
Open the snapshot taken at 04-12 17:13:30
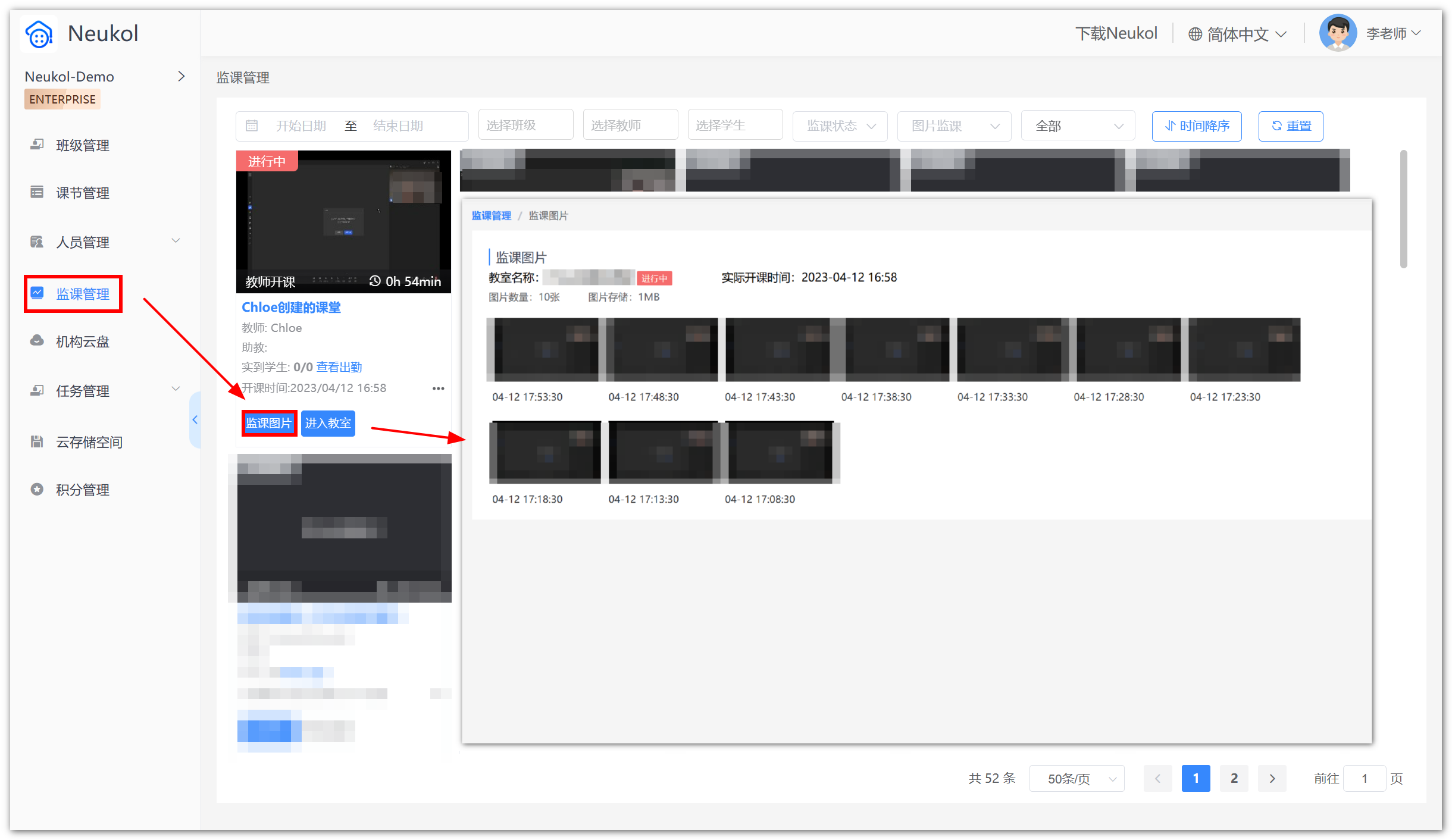tap(663, 452)
